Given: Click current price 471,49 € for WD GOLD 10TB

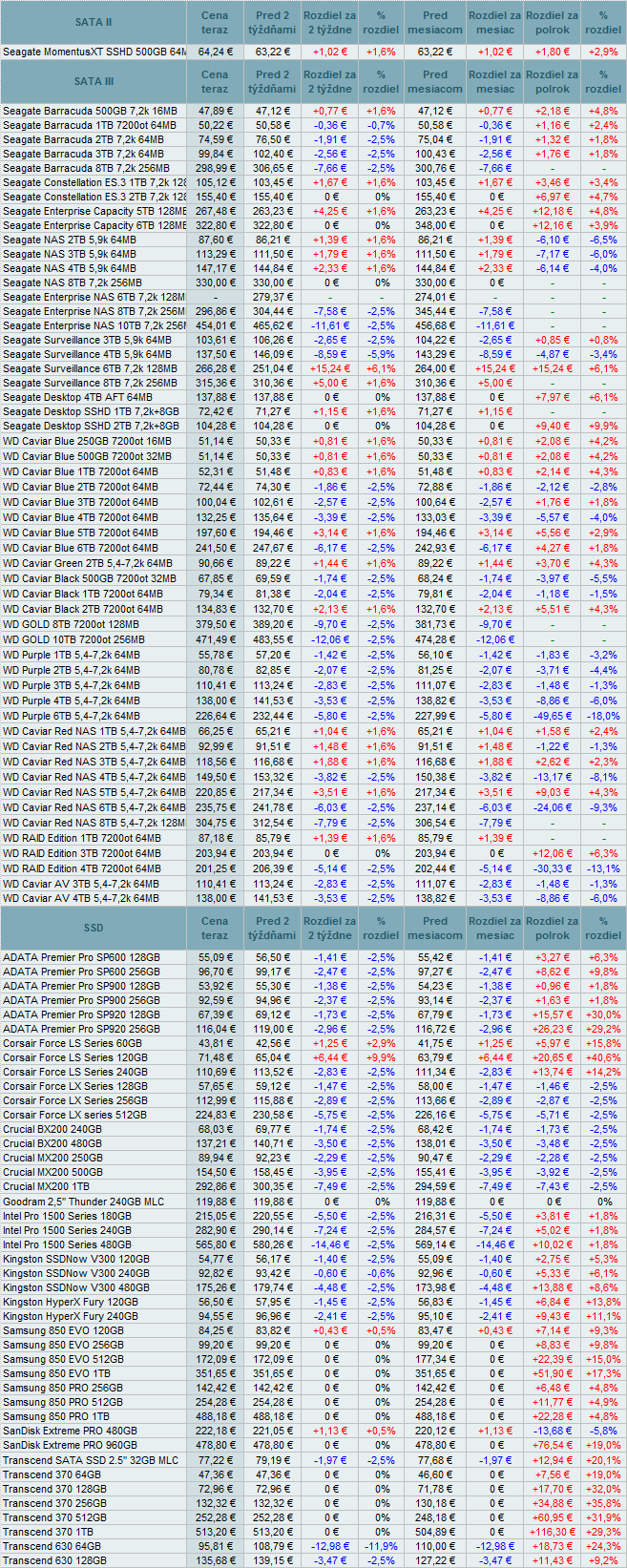Looking at the screenshot, I should pos(216,639).
